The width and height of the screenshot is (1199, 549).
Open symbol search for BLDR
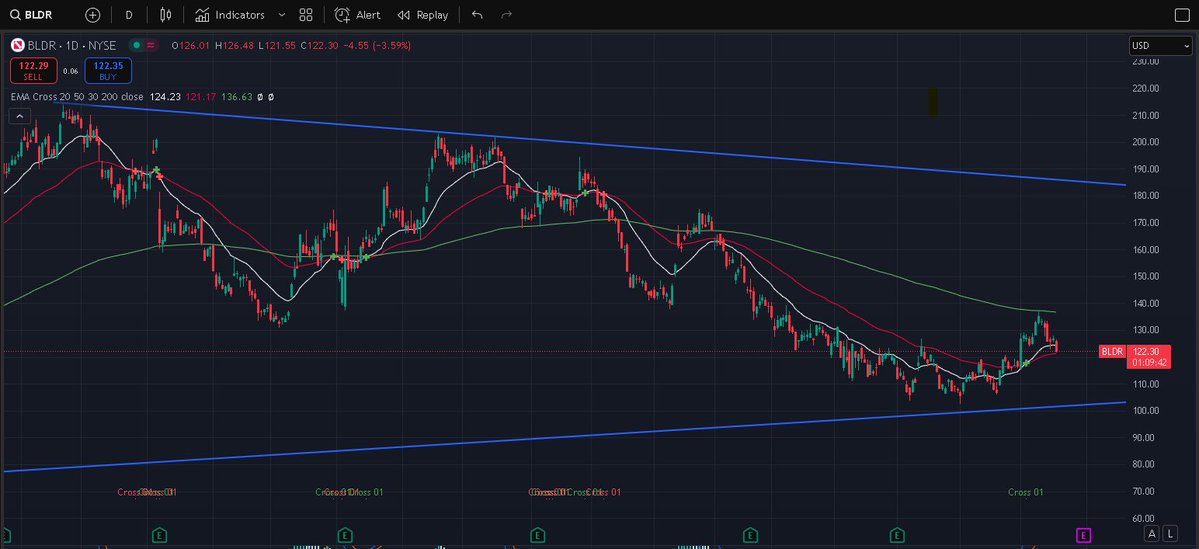click(31, 15)
